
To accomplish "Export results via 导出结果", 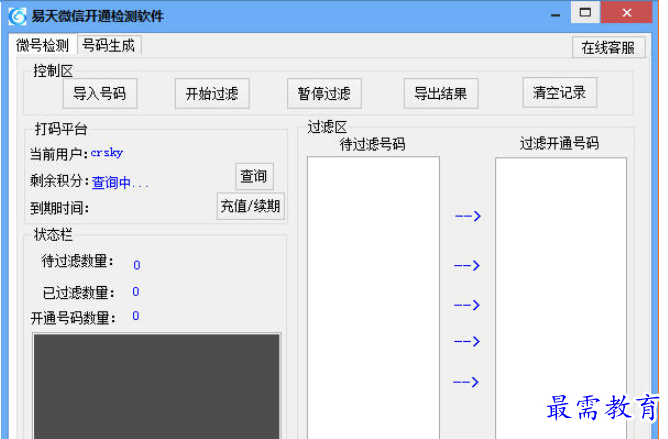I will tap(441, 93).
